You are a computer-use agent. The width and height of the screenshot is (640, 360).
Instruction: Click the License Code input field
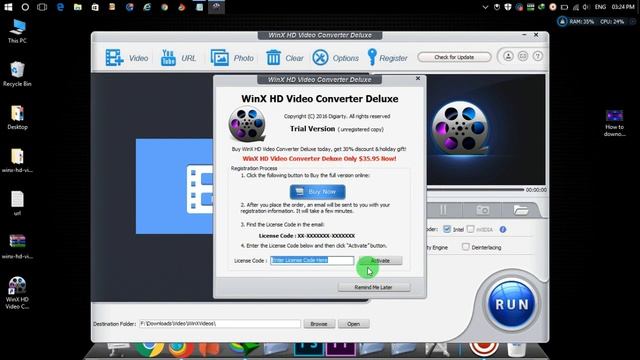pos(312,260)
